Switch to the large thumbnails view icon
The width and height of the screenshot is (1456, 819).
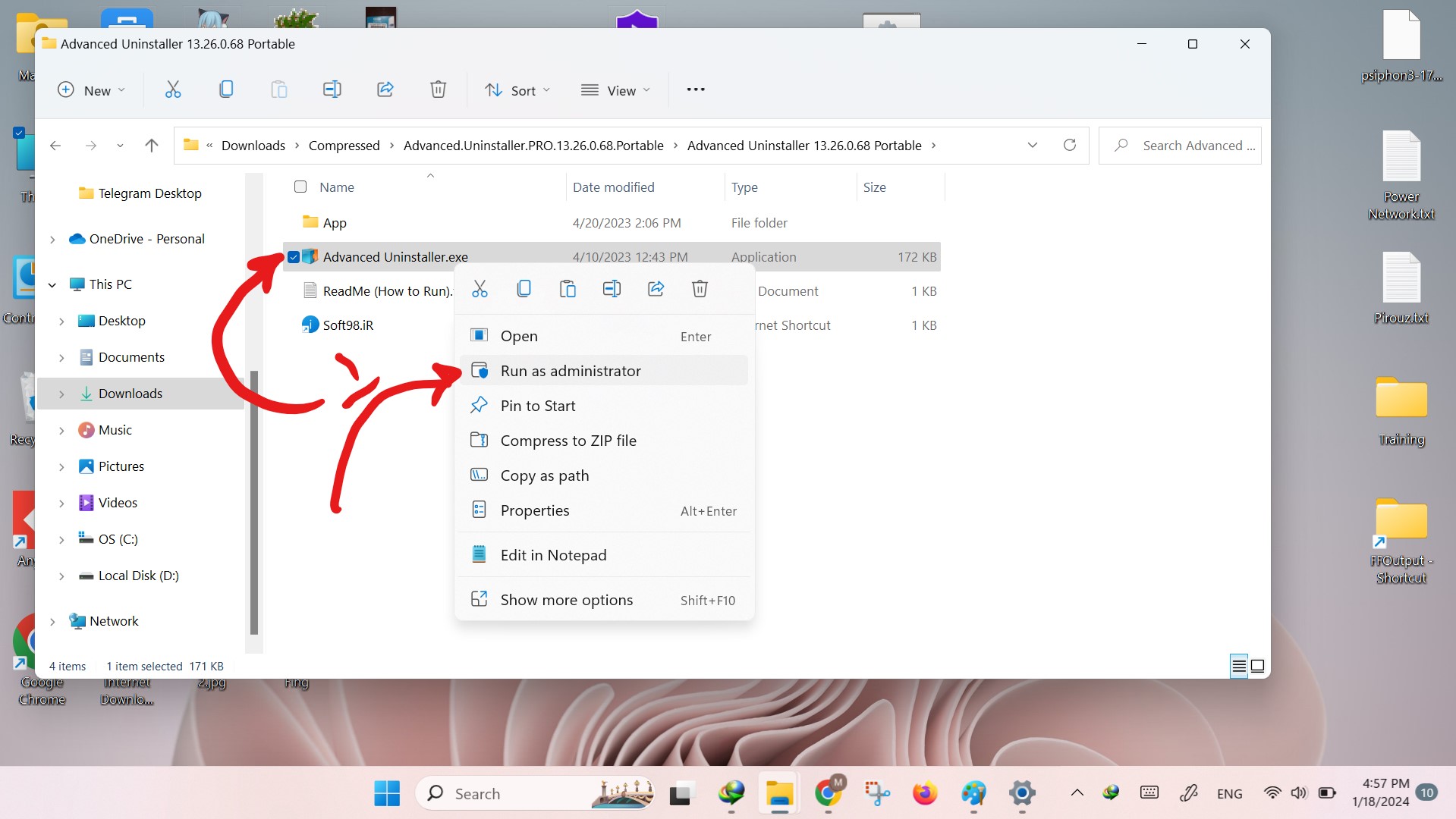1257,666
